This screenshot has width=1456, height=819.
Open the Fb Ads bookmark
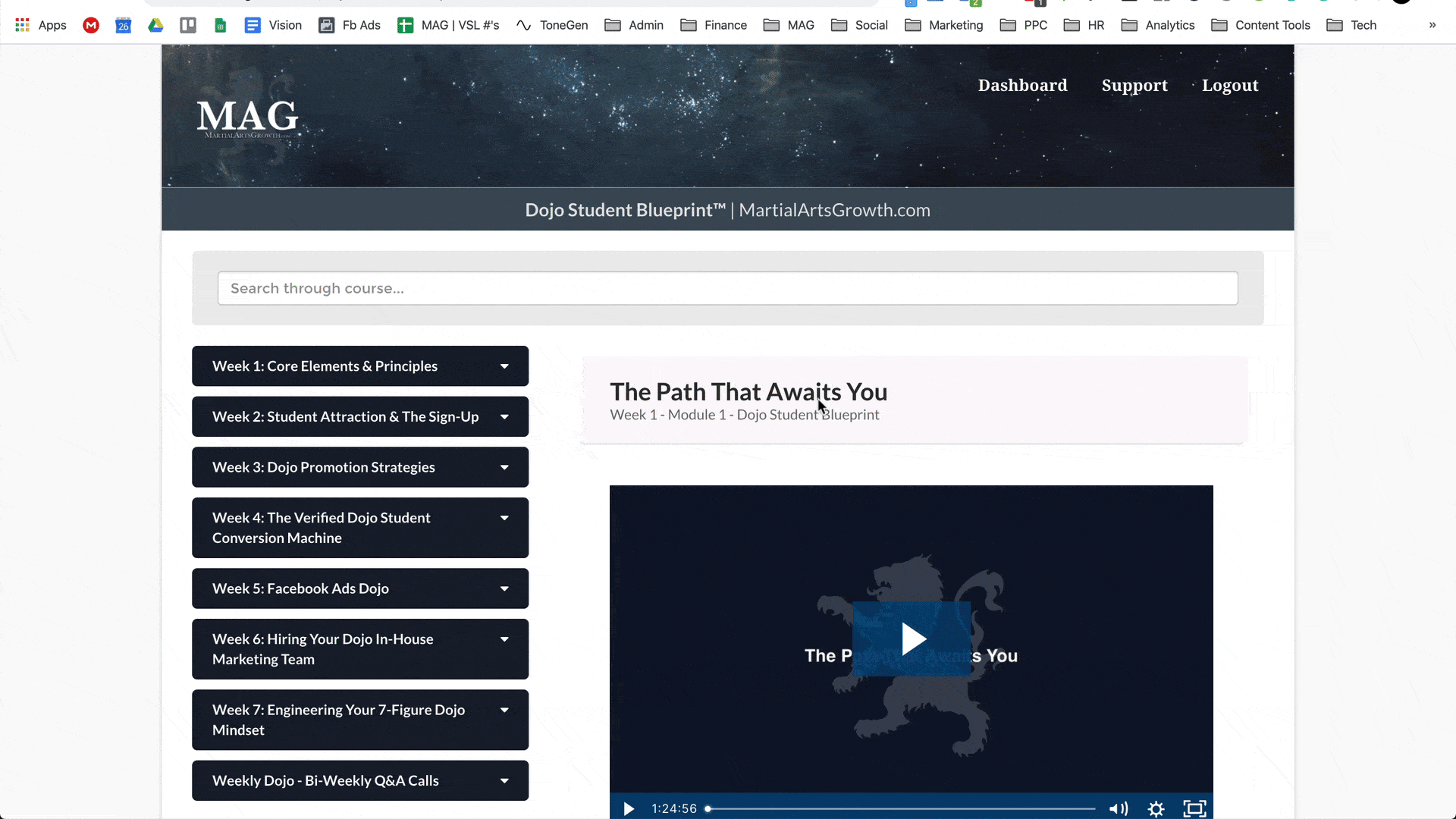(x=350, y=25)
